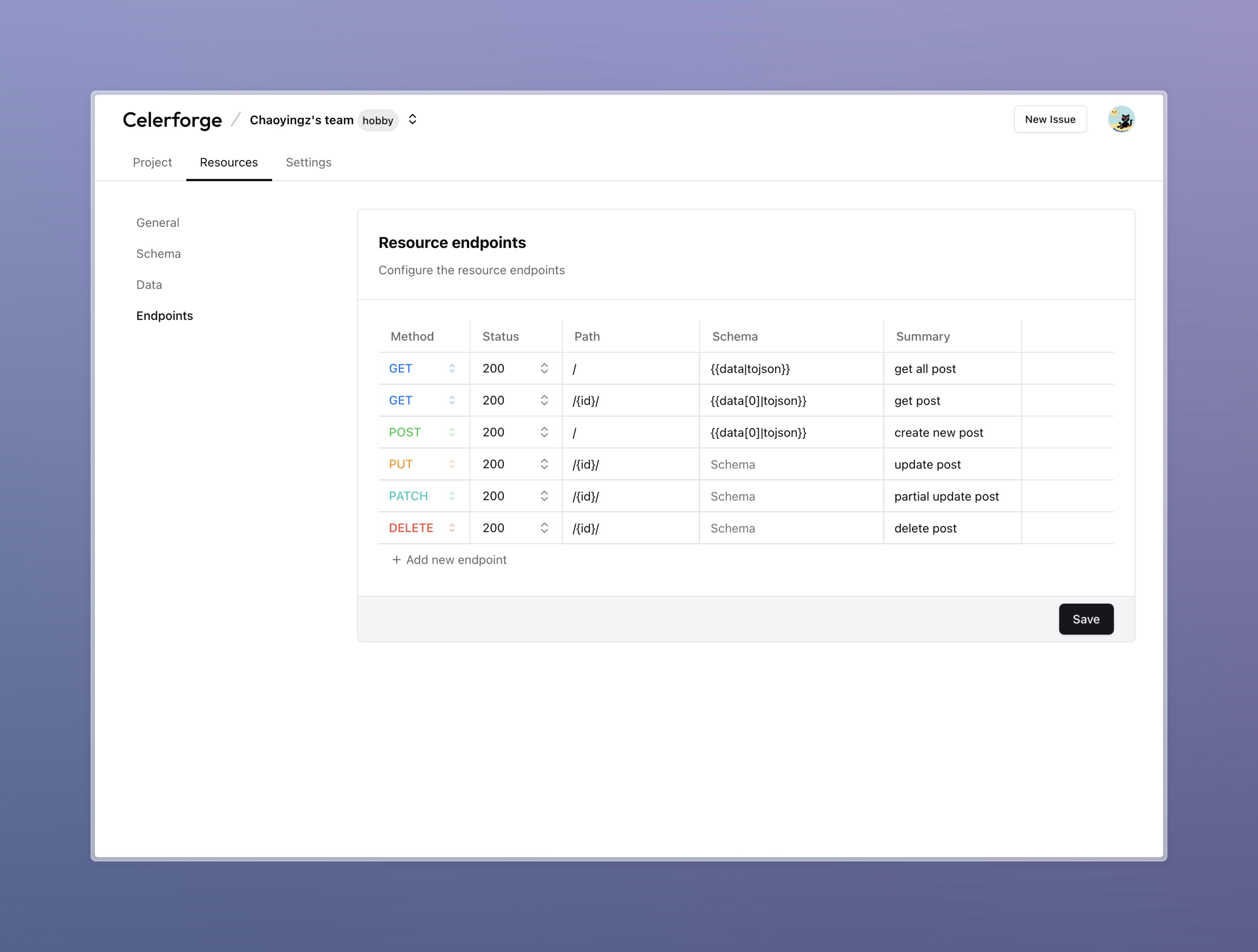Switch to the Project tab
This screenshot has height=952, width=1258.
pyautogui.click(x=152, y=163)
